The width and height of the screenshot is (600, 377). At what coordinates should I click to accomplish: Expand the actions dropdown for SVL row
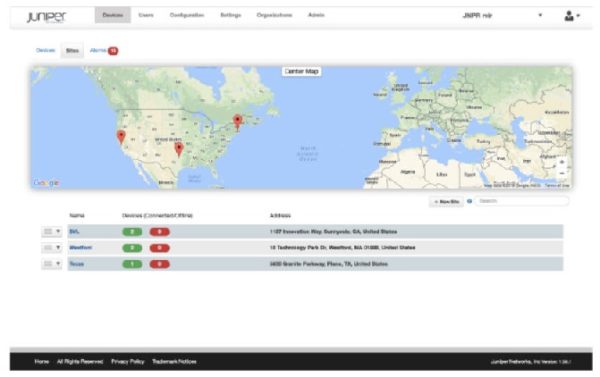click(x=52, y=232)
